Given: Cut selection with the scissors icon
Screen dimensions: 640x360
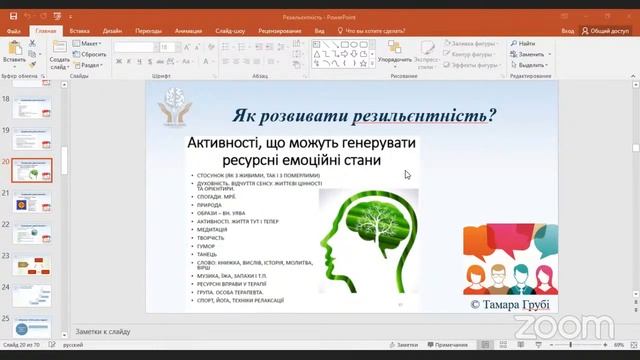Looking at the screenshot, I should point(32,43).
